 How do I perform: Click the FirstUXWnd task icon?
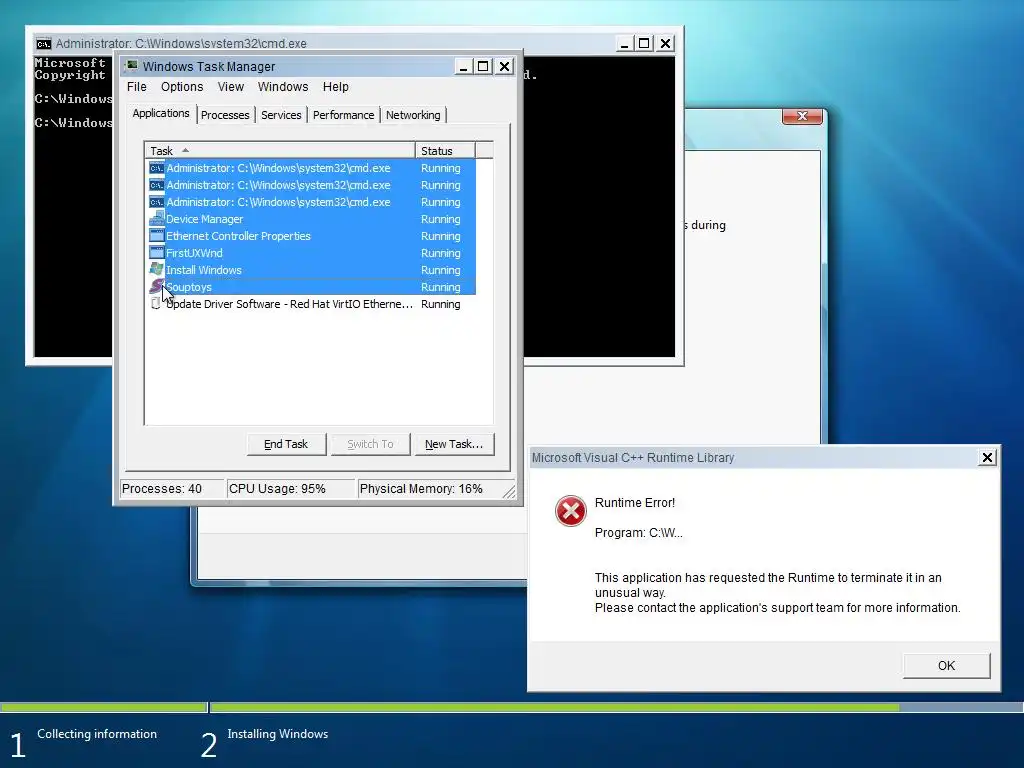click(x=157, y=253)
